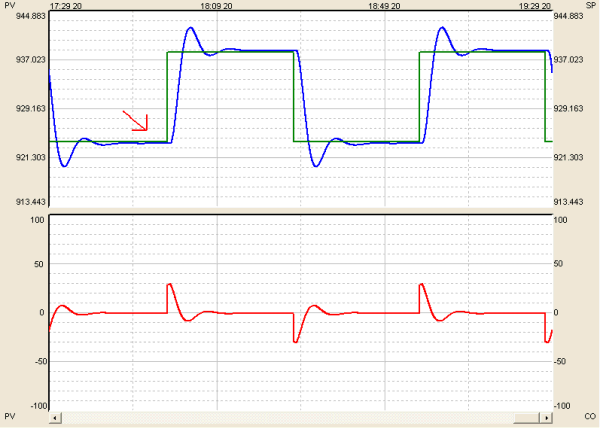Click the 19:29:20 time axis label
The image size is (600, 429).
(x=535, y=5)
